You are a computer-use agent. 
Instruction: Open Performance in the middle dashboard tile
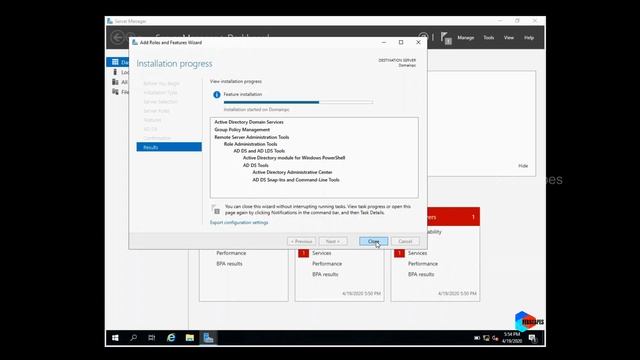coord(327,264)
